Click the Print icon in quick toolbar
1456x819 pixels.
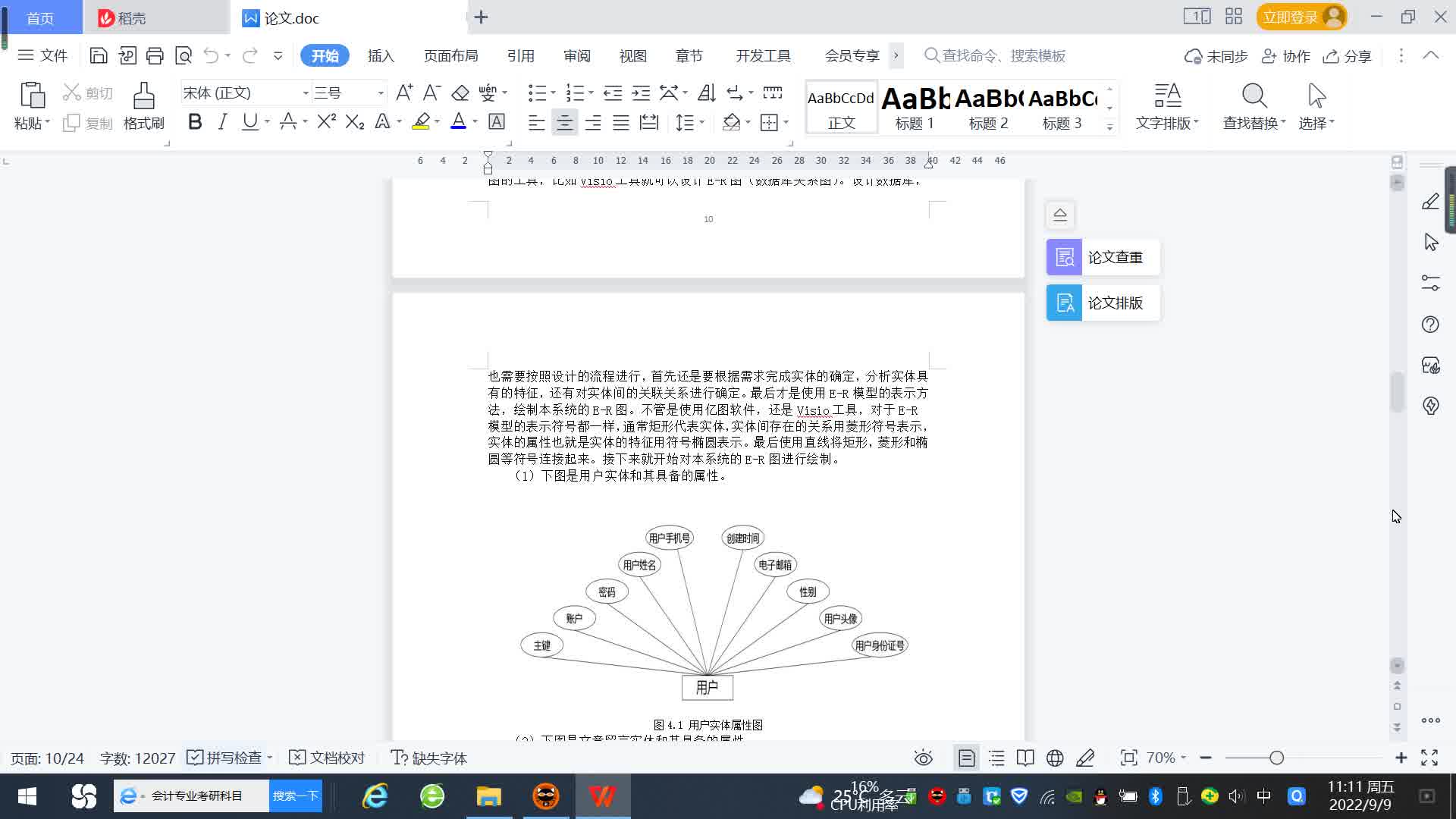pyautogui.click(x=155, y=55)
